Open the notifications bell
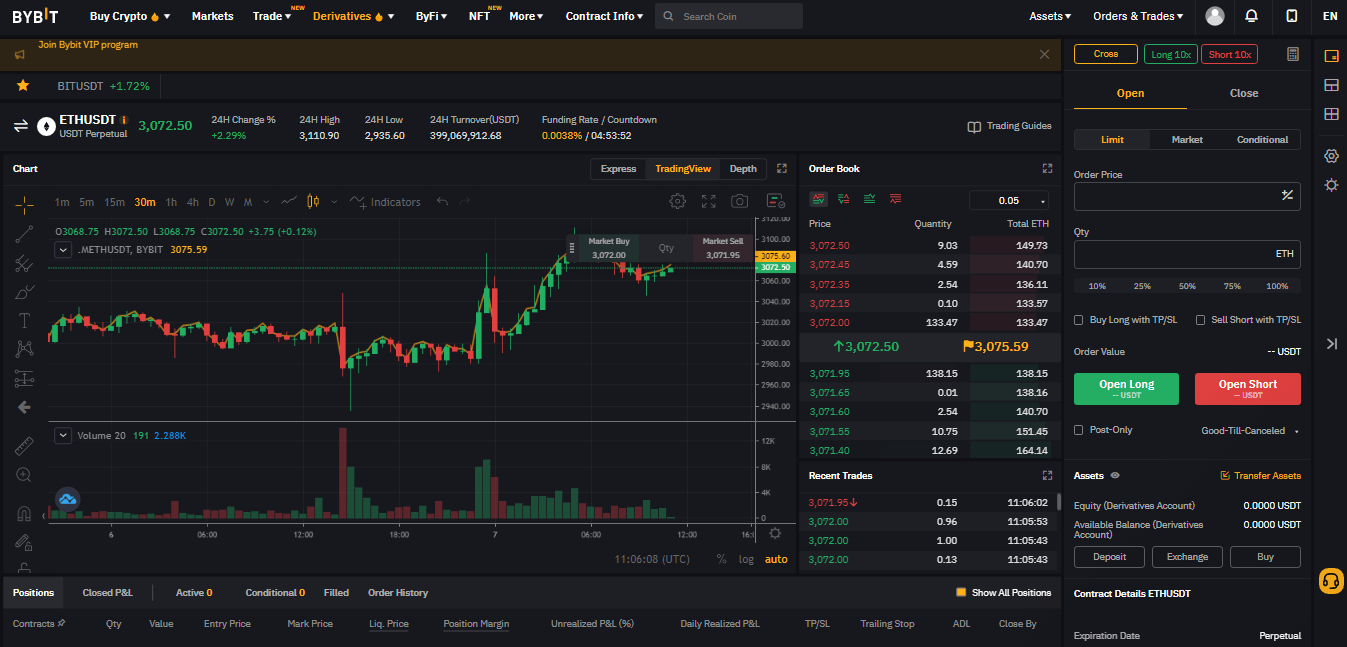 coord(1252,16)
